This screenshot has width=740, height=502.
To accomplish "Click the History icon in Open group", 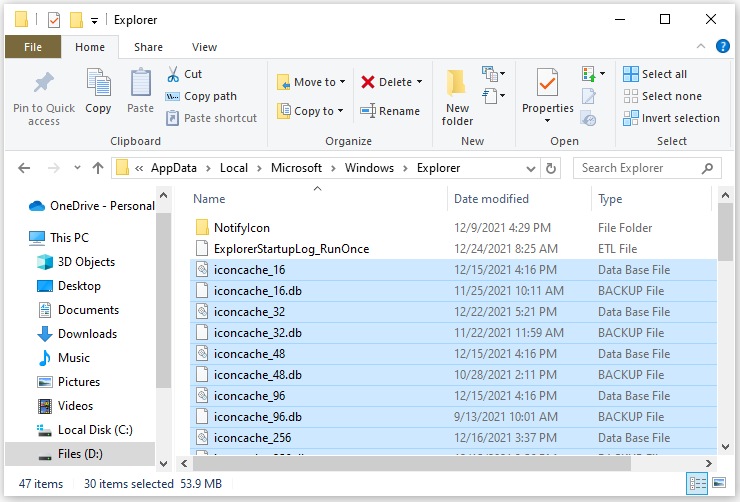I will click(589, 118).
